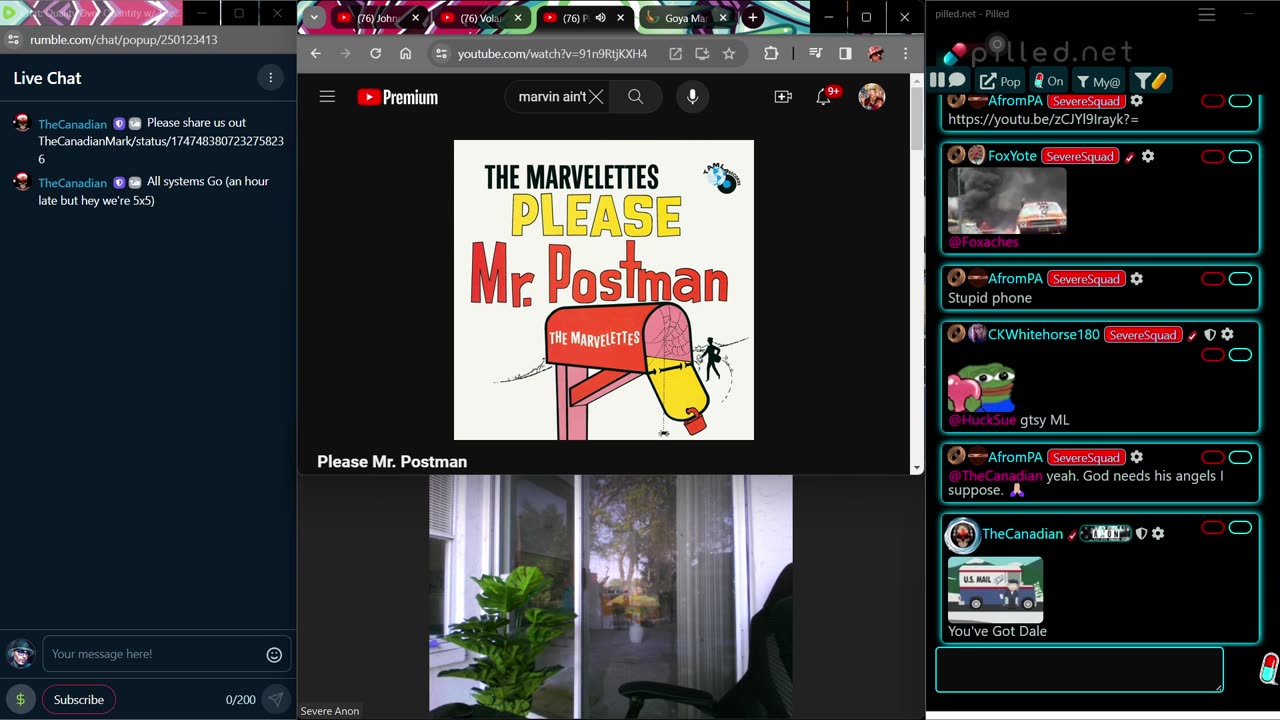Screen dimensions: 1280x720
Task: Open a new Chrome tab
Action: pos(752,18)
